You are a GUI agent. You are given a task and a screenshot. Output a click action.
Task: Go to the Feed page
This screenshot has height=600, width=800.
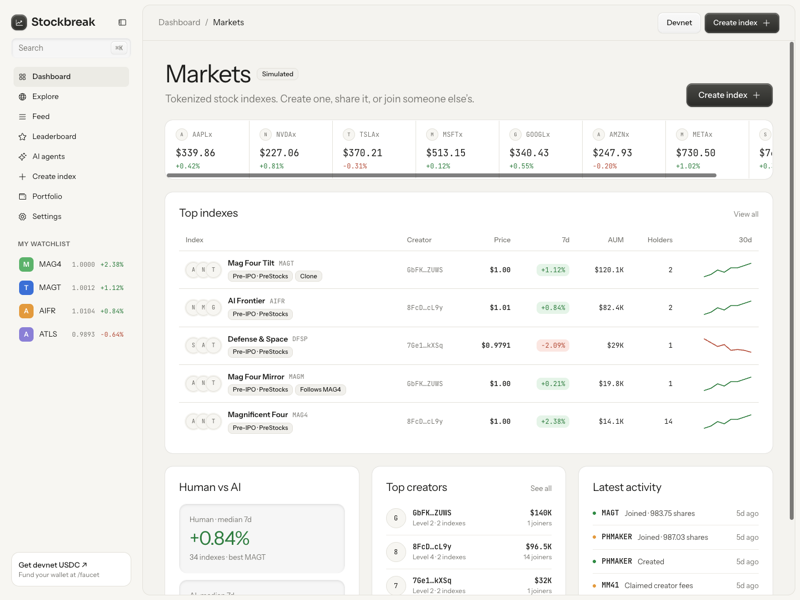[71, 116]
